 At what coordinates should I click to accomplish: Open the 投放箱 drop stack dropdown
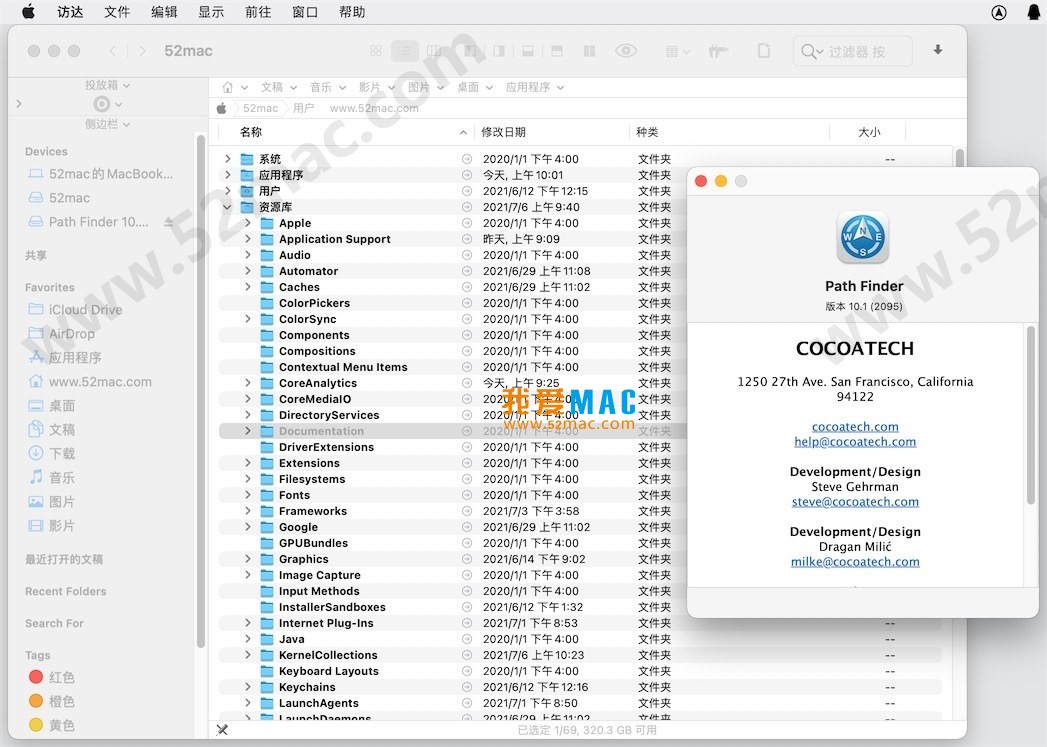point(107,85)
